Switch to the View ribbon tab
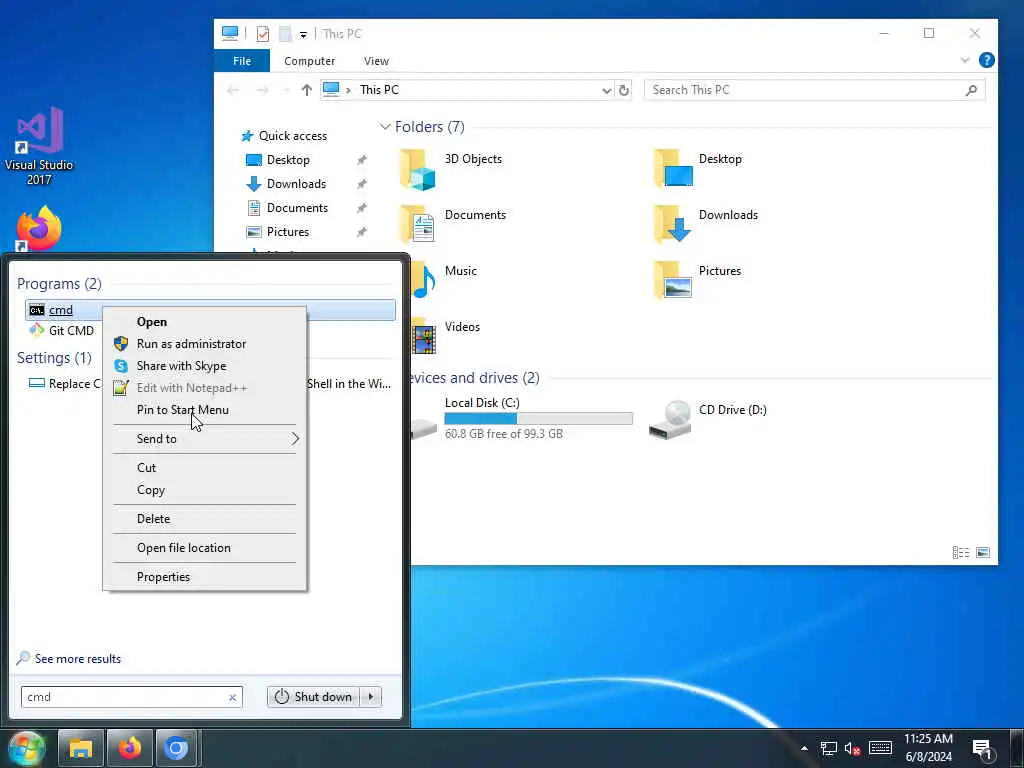This screenshot has height=768, width=1024. click(376, 61)
